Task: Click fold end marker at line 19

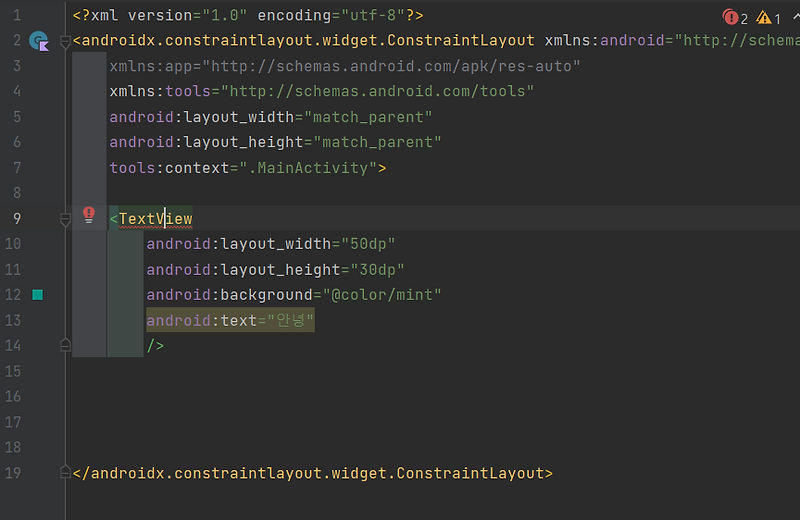Action: (x=65, y=473)
